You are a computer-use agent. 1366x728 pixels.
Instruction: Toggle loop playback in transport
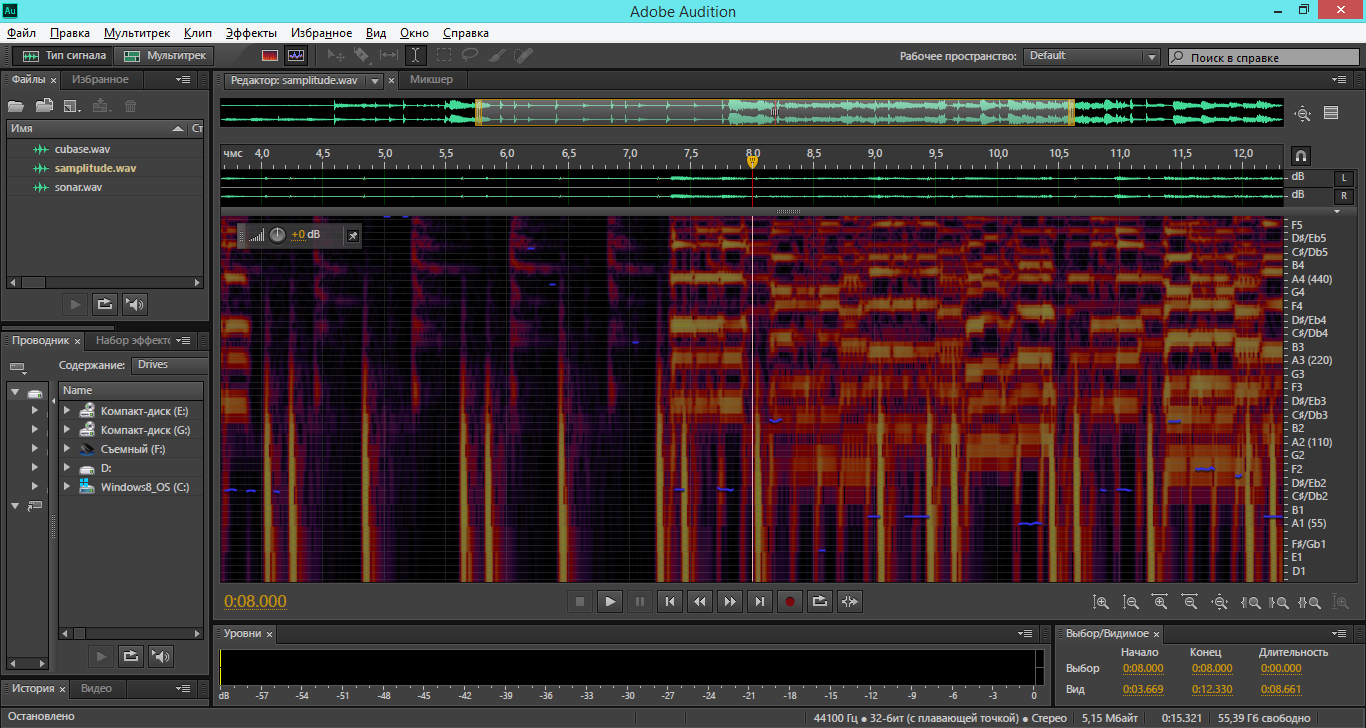coord(820,601)
